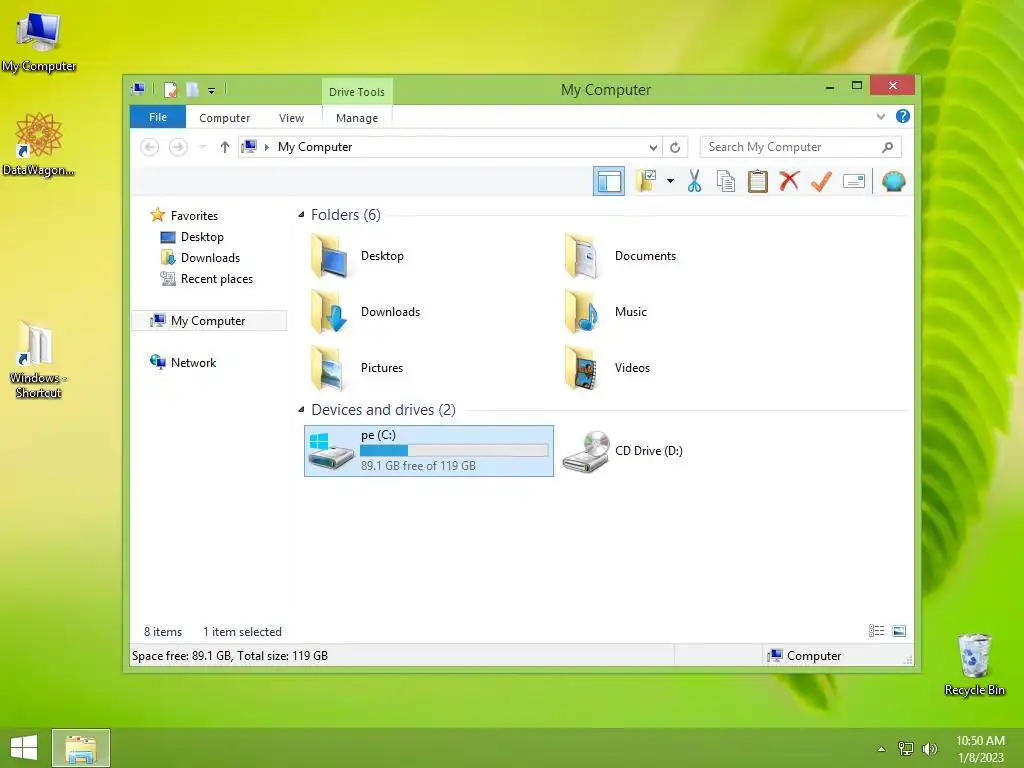Click the Copy toolbar icon

pyautogui.click(x=726, y=181)
